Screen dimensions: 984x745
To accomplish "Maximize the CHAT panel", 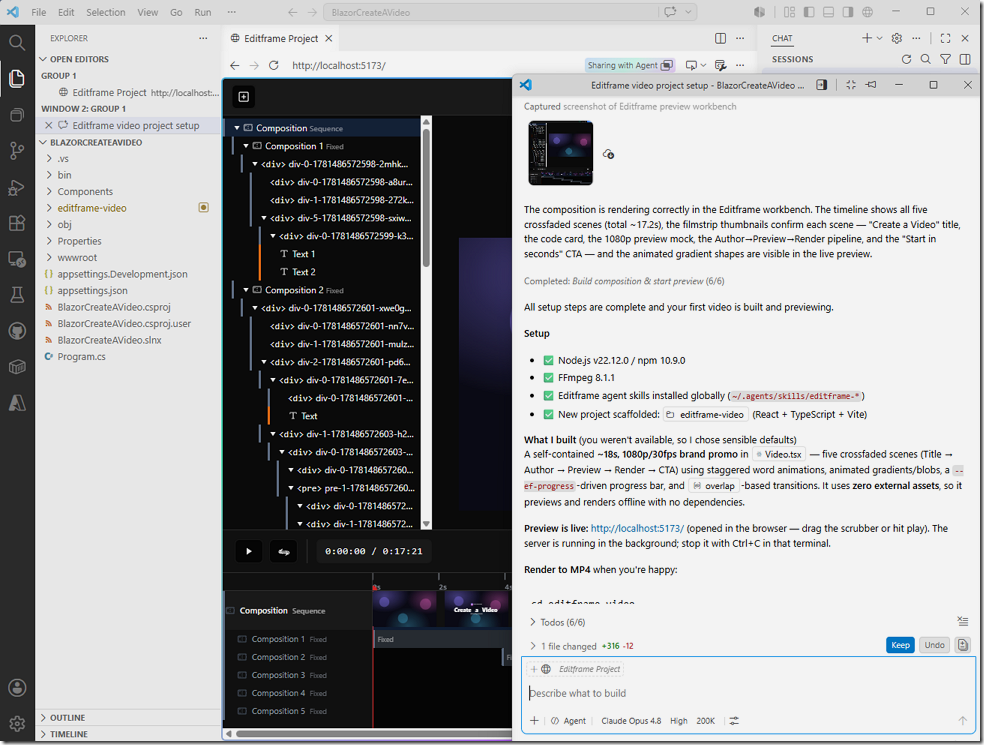I will tap(945, 38).
